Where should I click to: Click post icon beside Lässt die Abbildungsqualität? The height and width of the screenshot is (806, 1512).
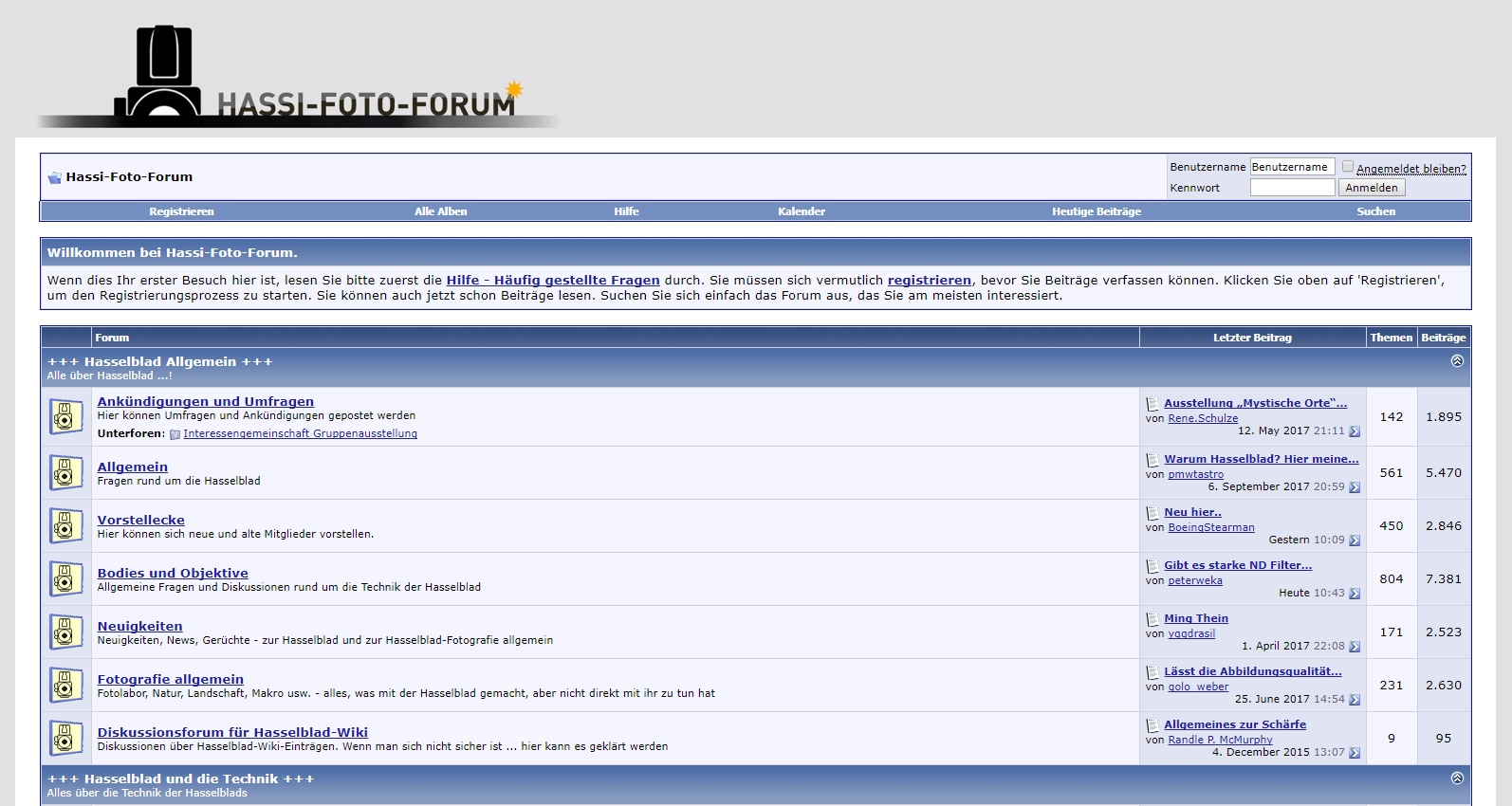pyautogui.click(x=1152, y=672)
